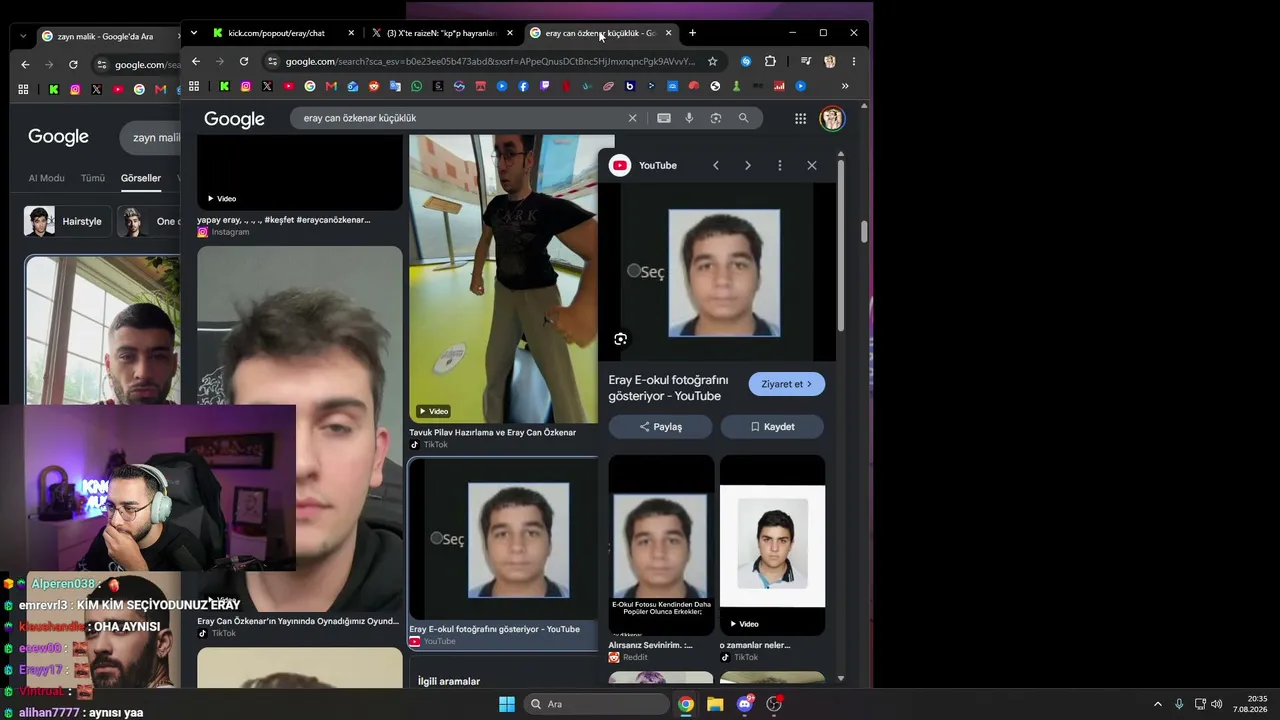Reload the page in the back window

tap(73, 64)
